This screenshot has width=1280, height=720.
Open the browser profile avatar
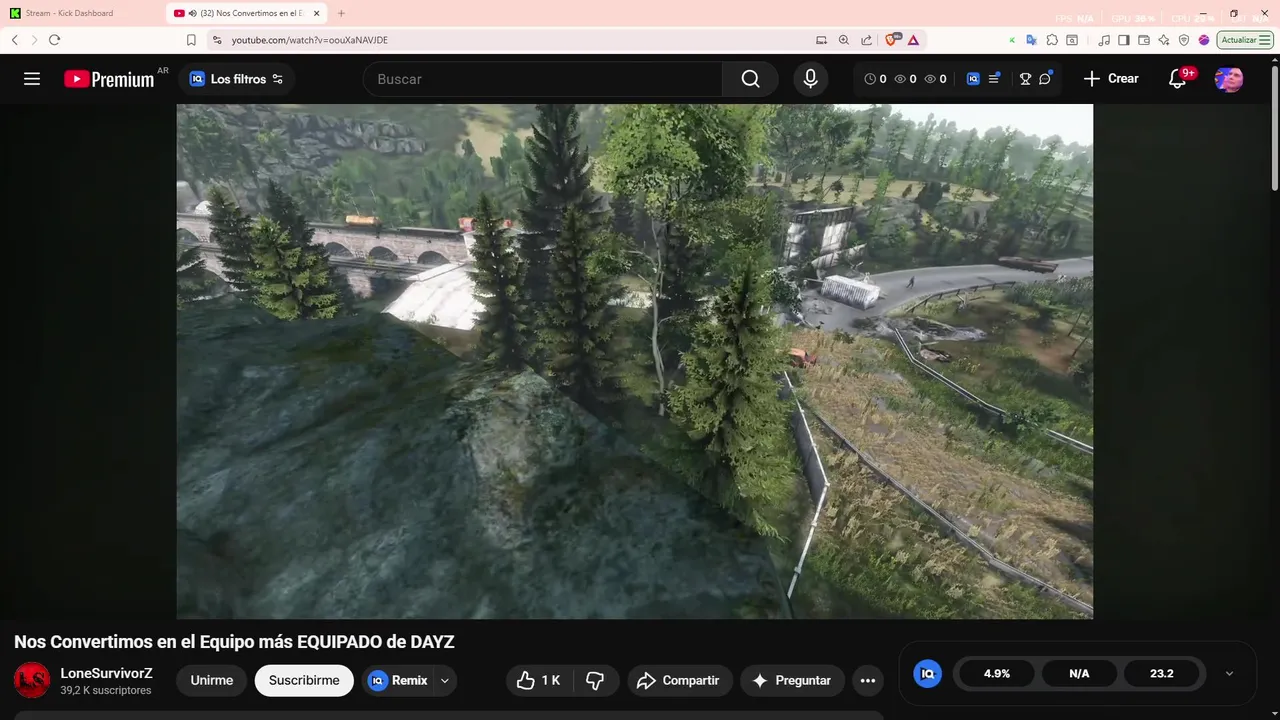coord(1204,40)
